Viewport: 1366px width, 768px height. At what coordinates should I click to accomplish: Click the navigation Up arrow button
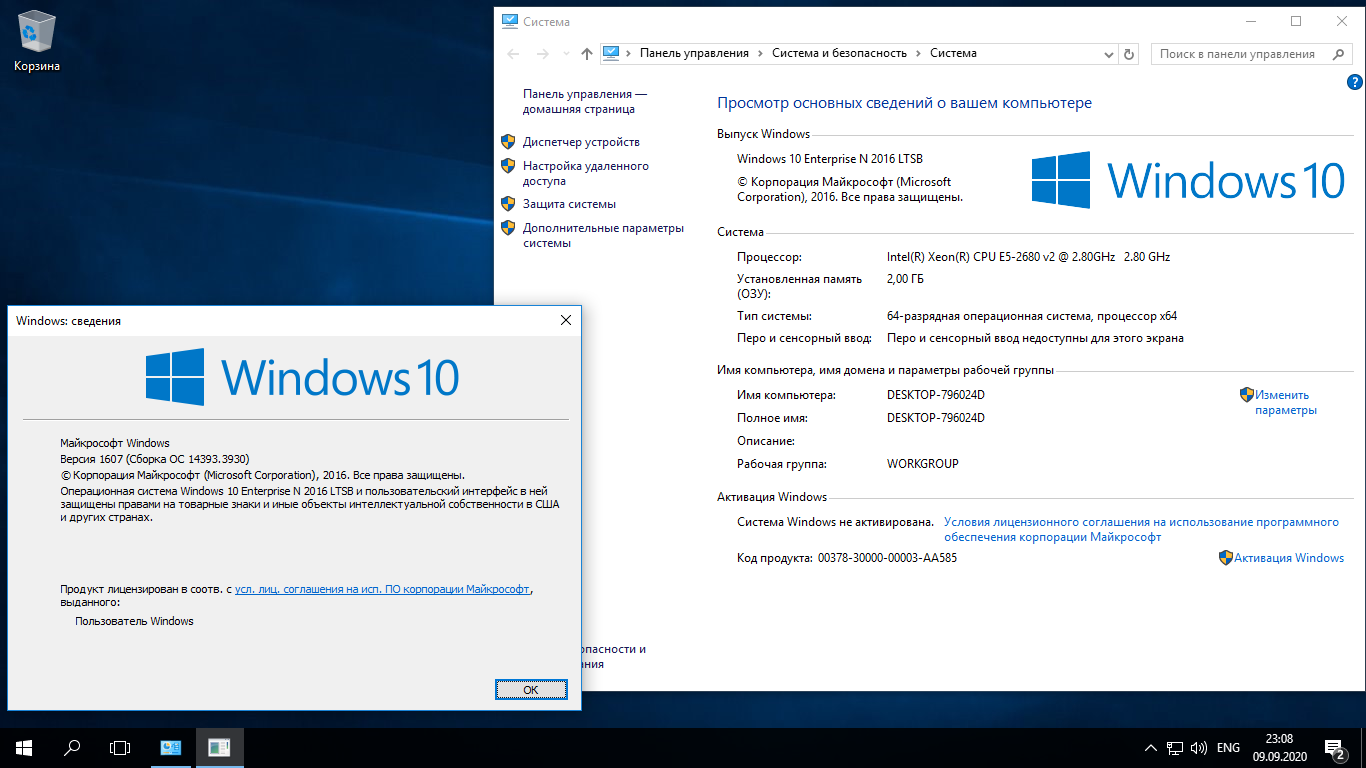pos(587,54)
